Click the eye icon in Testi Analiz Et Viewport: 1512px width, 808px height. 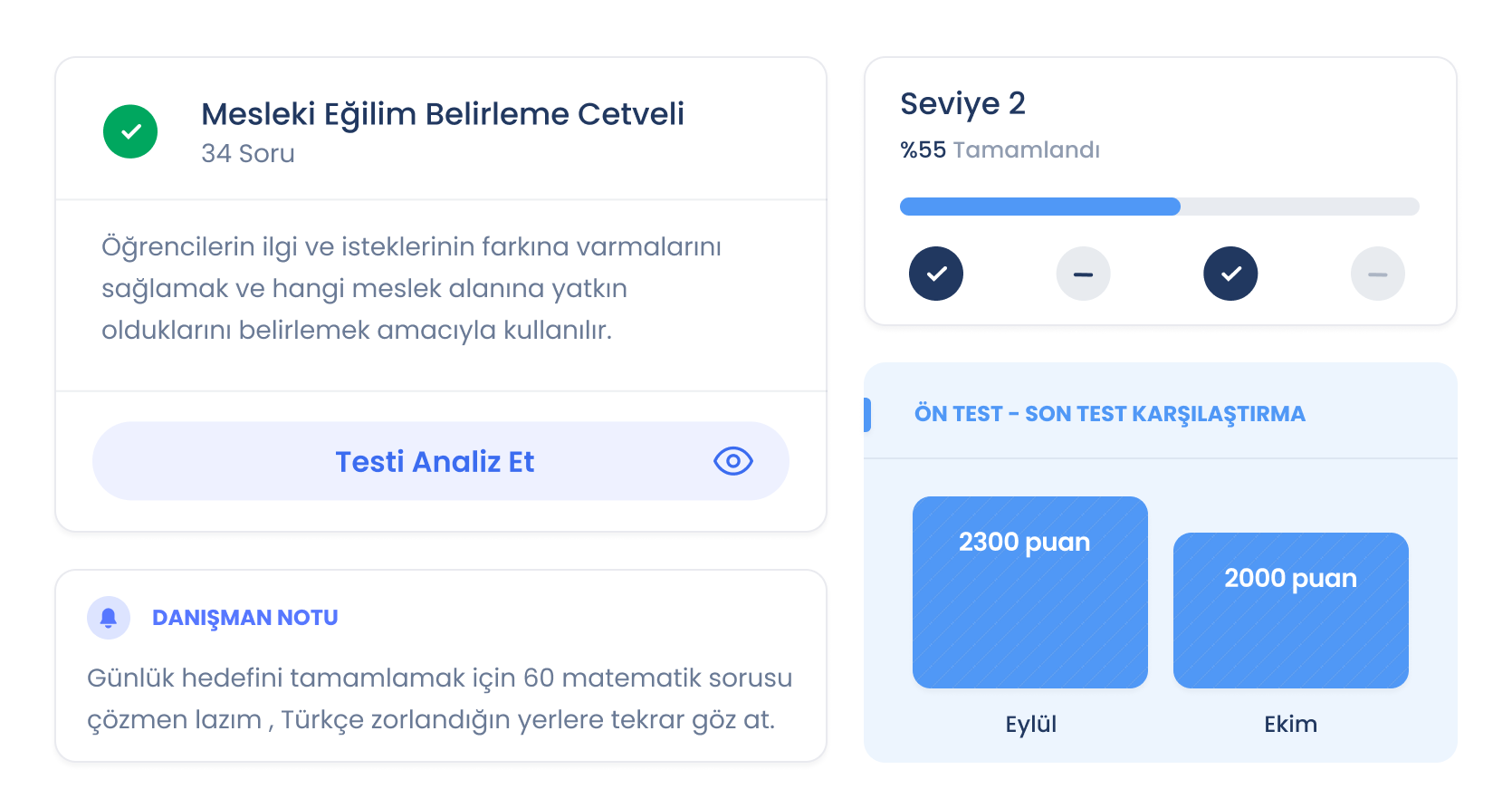click(732, 461)
